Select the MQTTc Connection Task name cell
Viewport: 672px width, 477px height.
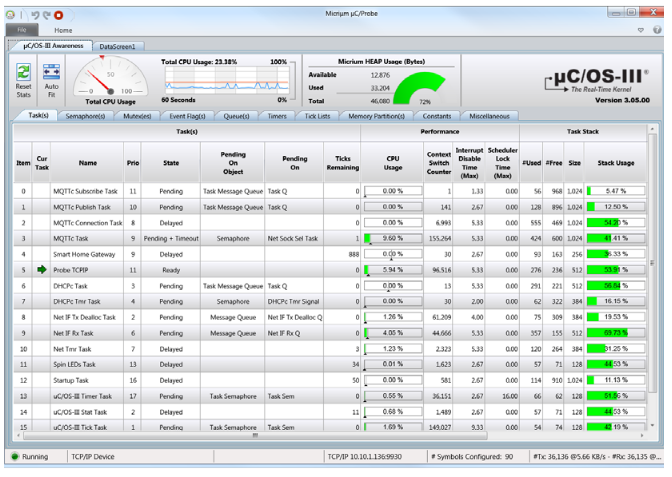coord(87,223)
